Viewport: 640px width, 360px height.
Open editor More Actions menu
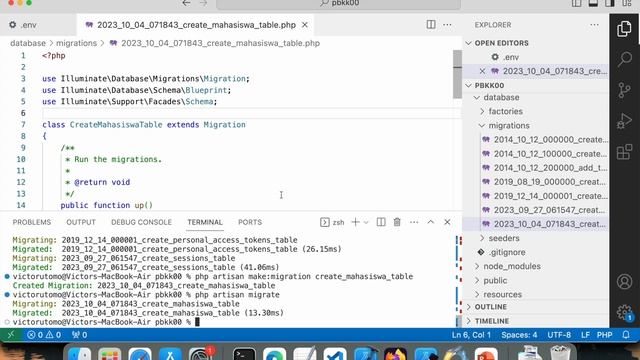(447, 24)
